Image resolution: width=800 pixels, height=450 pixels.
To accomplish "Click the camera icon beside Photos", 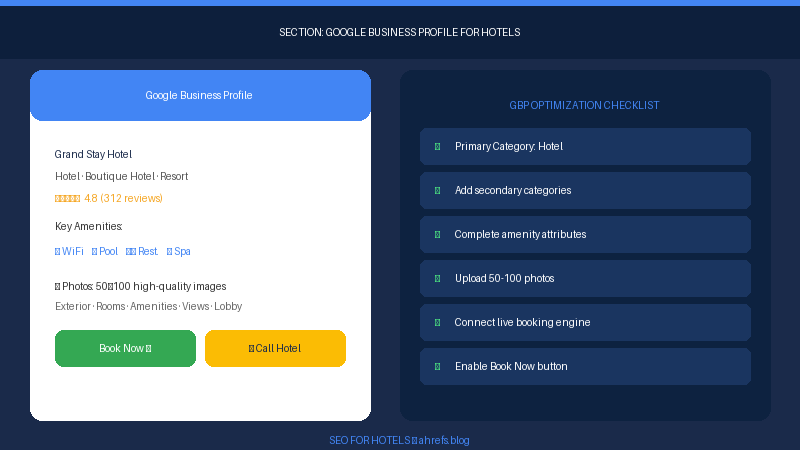I will (58, 287).
